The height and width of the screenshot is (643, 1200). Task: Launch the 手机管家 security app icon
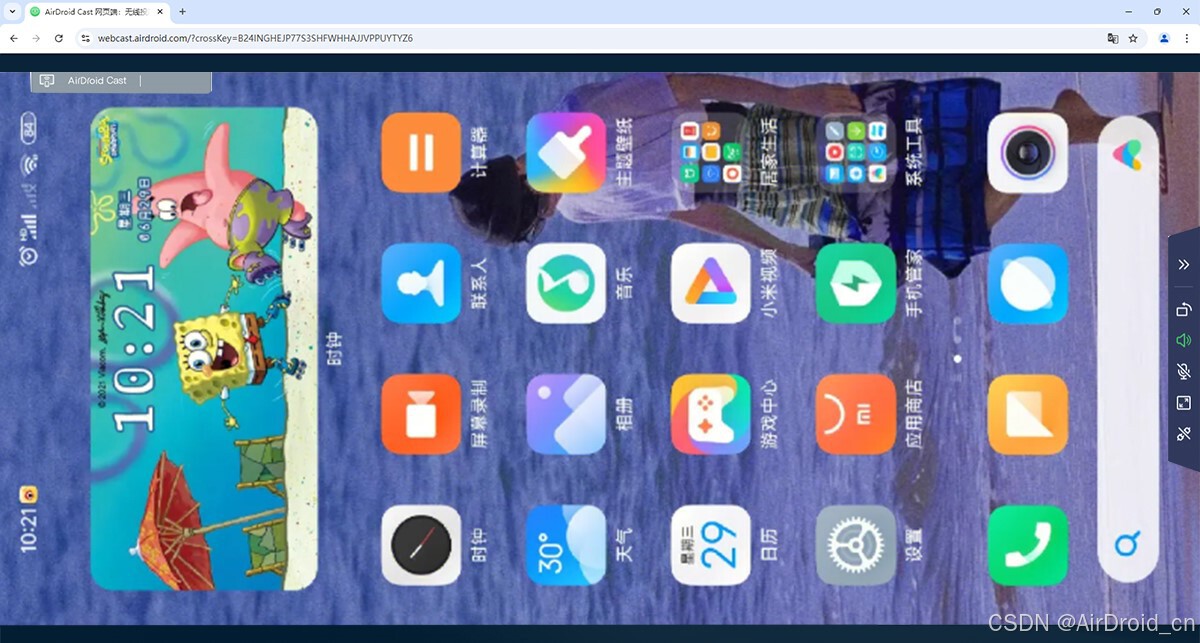click(856, 283)
